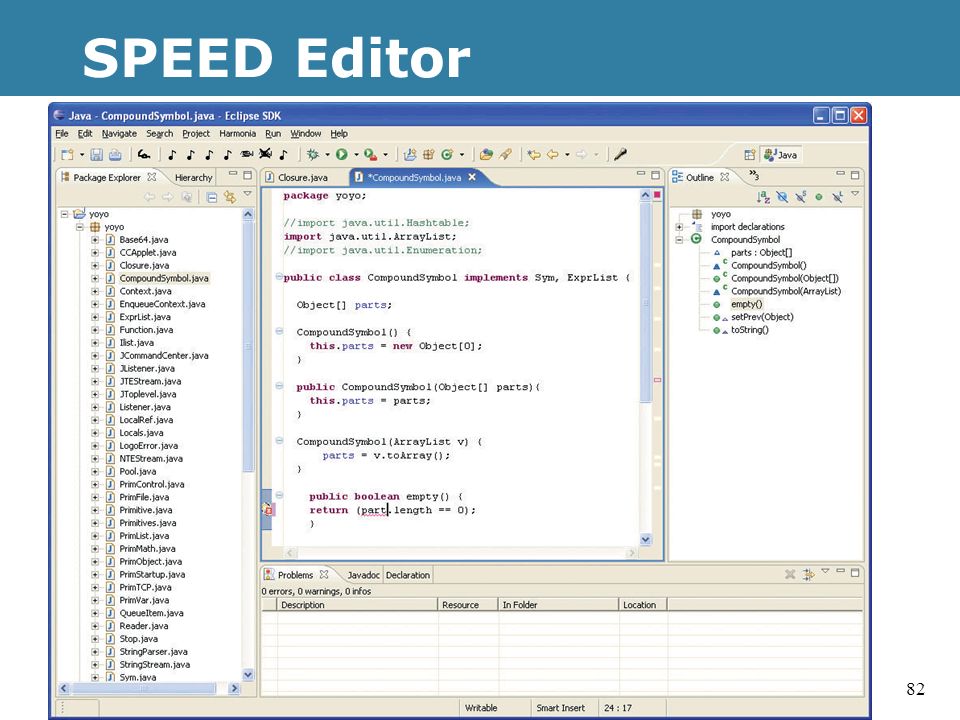Sort problems by Description column header
The width and height of the screenshot is (960, 720).
tap(358, 605)
